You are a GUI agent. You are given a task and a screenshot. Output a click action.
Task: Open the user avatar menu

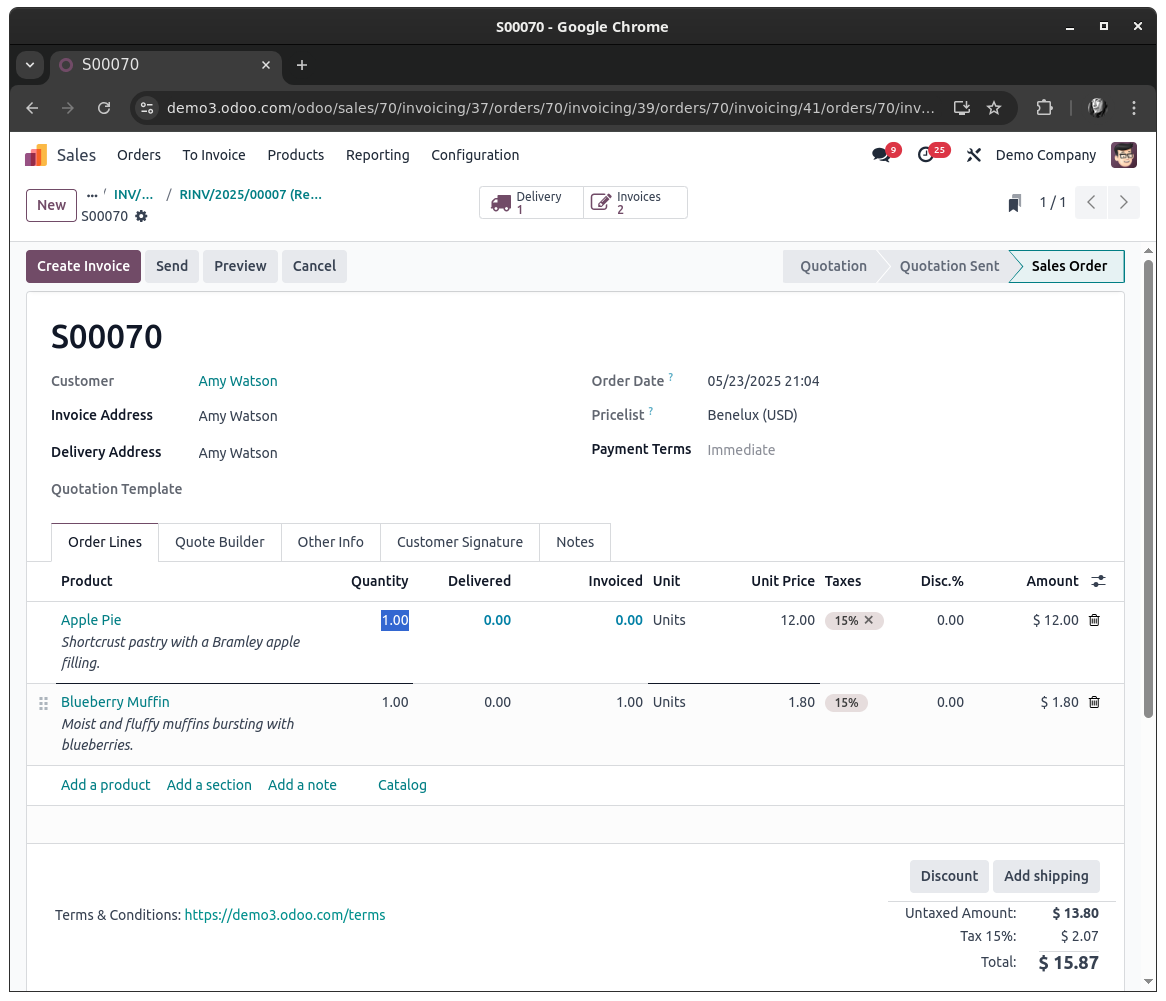[1124, 155]
